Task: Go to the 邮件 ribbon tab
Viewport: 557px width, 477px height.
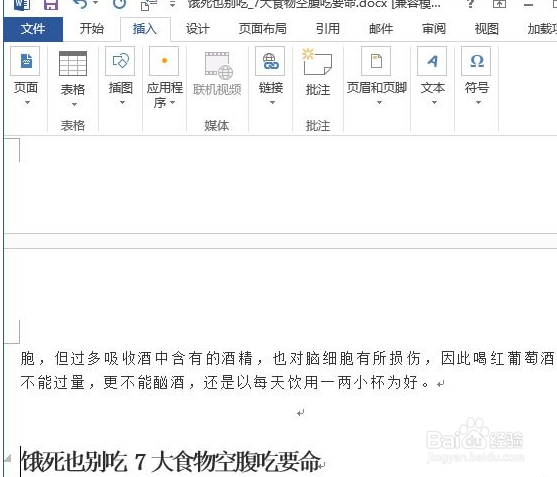Action: pos(381,29)
